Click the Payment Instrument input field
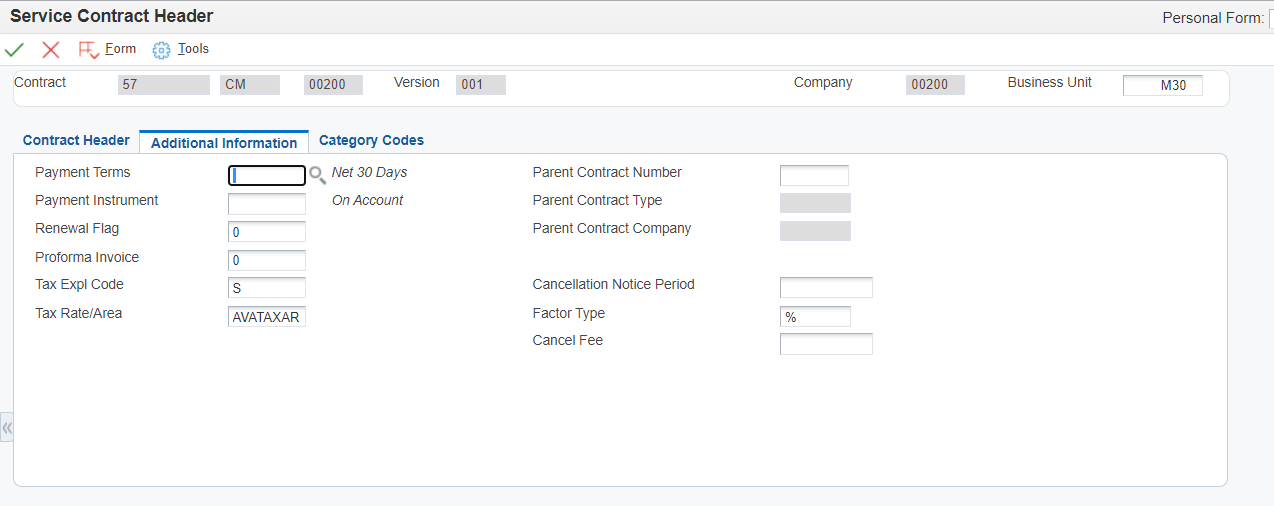Viewport: 1274px width, 506px height. (x=267, y=204)
